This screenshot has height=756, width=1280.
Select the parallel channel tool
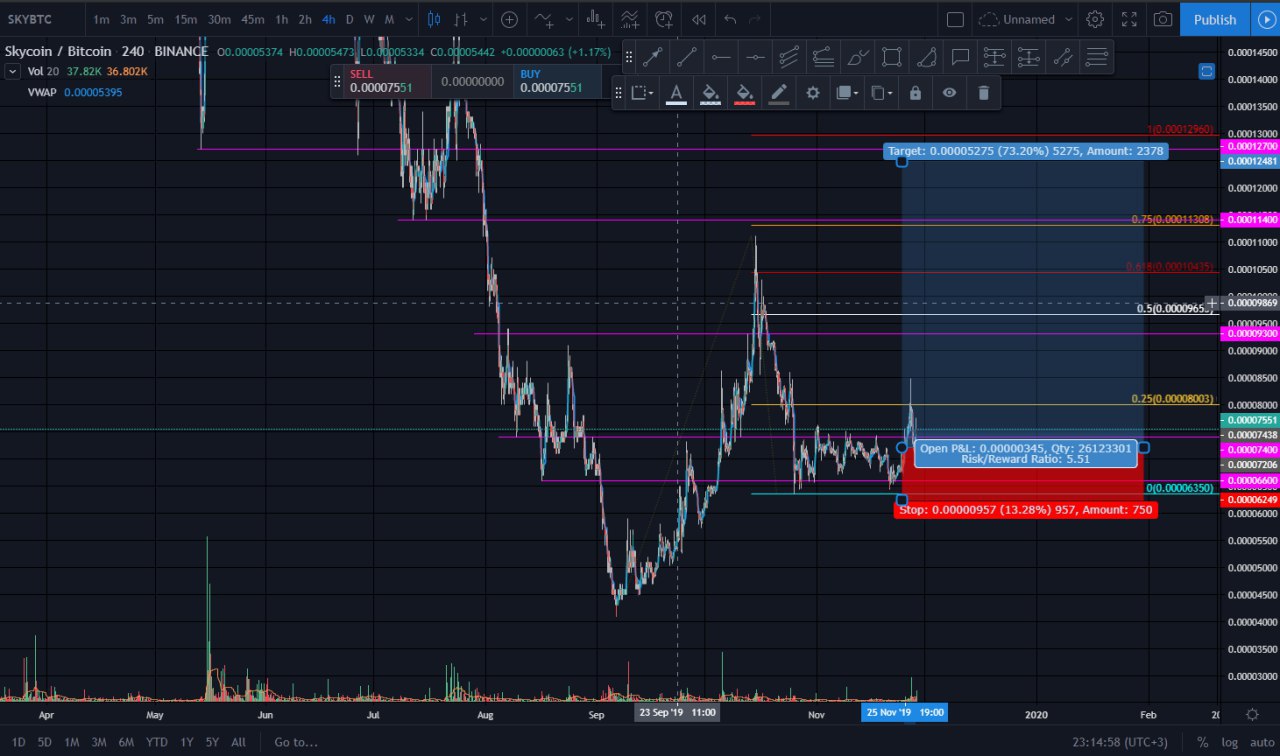tap(789, 58)
